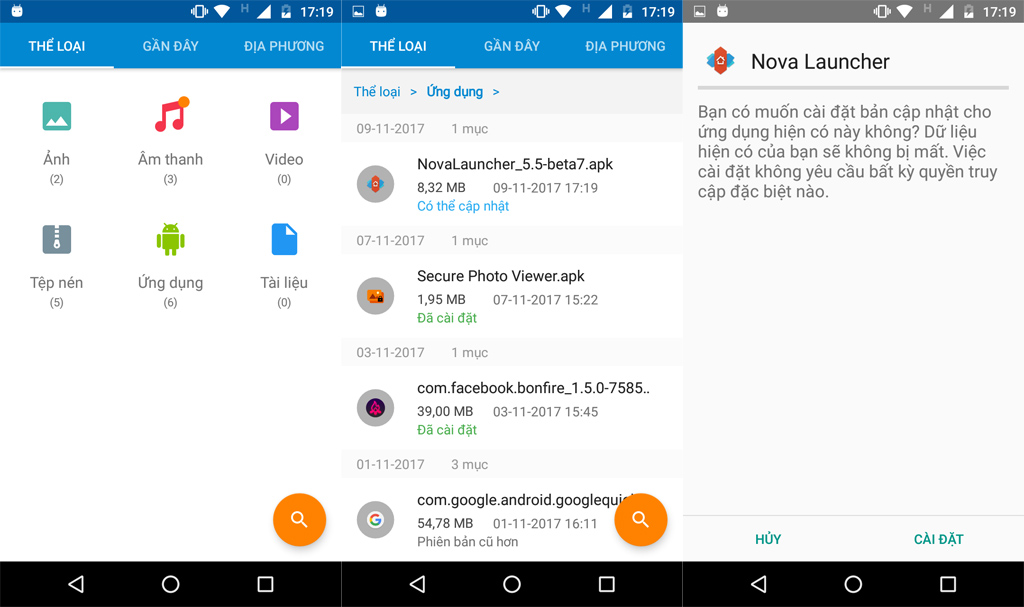Tap the 01-11-2017 date group header
Viewport: 1024px width, 607px height.
[512, 464]
